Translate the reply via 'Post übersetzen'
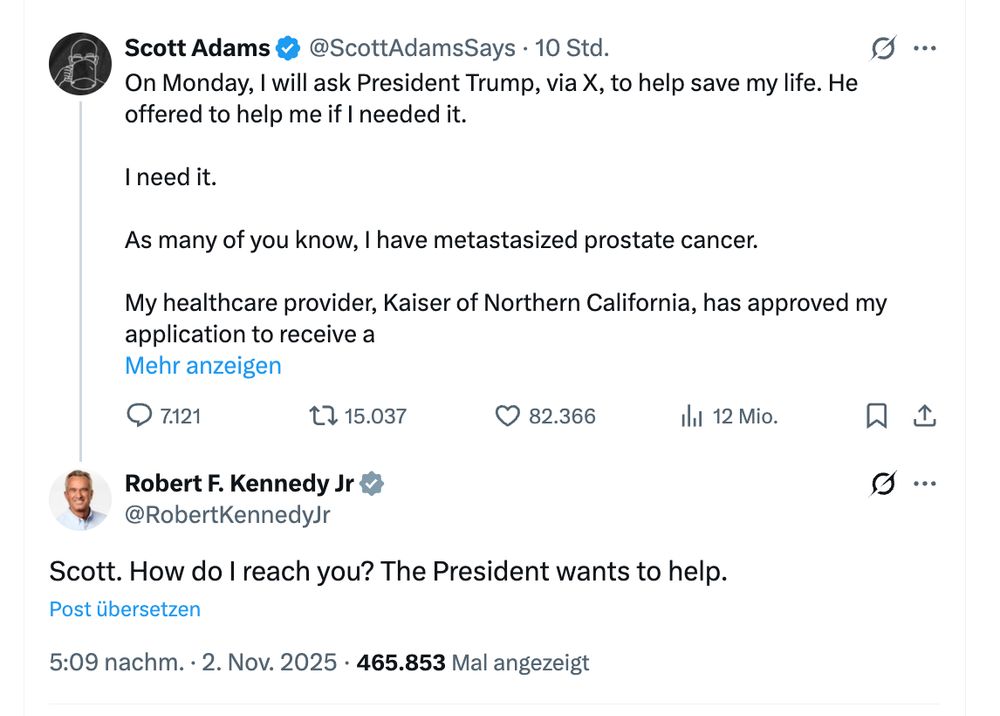 125,609
